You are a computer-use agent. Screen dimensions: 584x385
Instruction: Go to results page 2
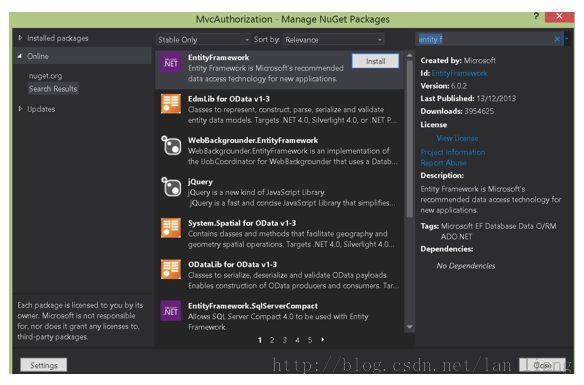click(272, 340)
